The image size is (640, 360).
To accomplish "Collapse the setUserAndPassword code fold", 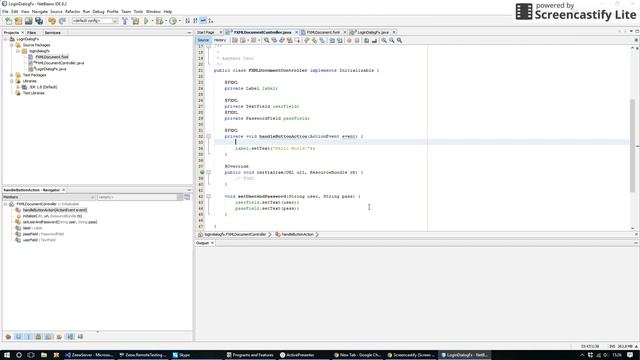I will (x=209, y=196).
